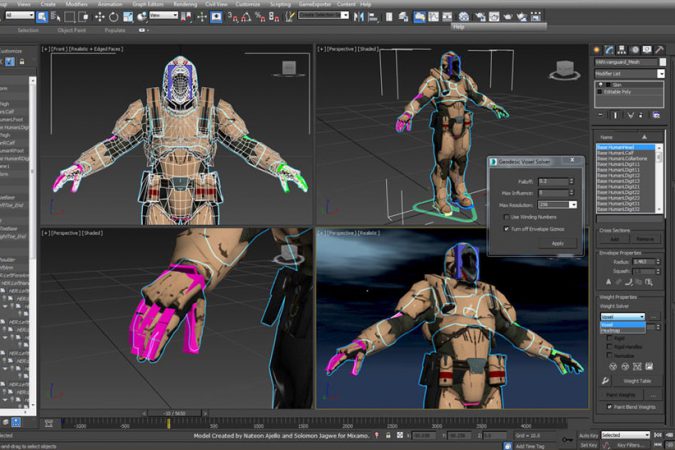Enable Use Winding Numbers checkbox
The image size is (675, 450).
pyautogui.click(x=506, y=217)
